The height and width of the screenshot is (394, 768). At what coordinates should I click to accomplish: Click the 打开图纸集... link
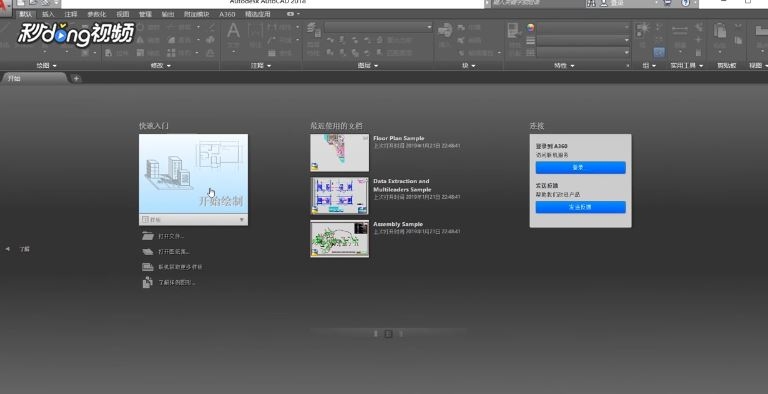[174, 251]
